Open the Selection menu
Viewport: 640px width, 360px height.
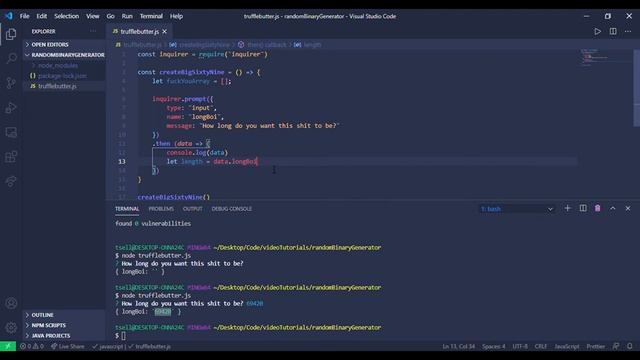(x=67, y=16)
